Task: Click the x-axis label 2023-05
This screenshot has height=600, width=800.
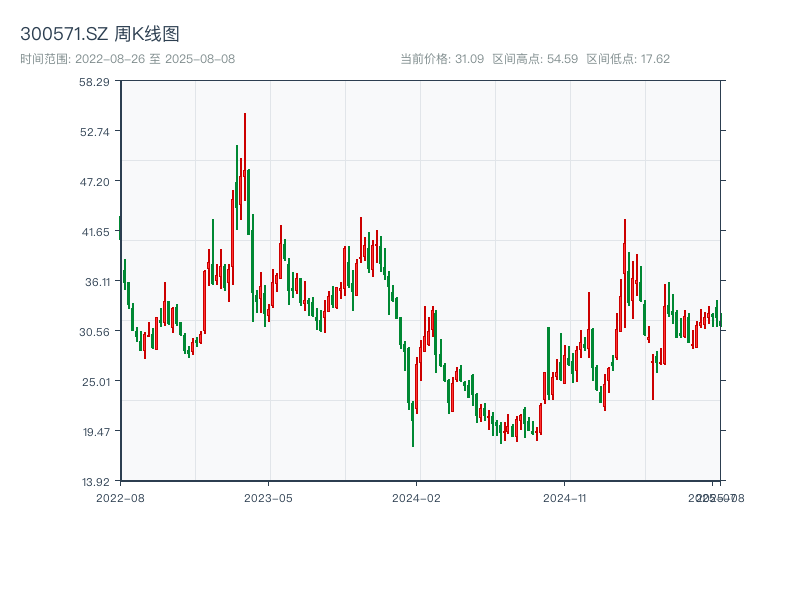Action: pyautogui.click(x=268, y=498)
